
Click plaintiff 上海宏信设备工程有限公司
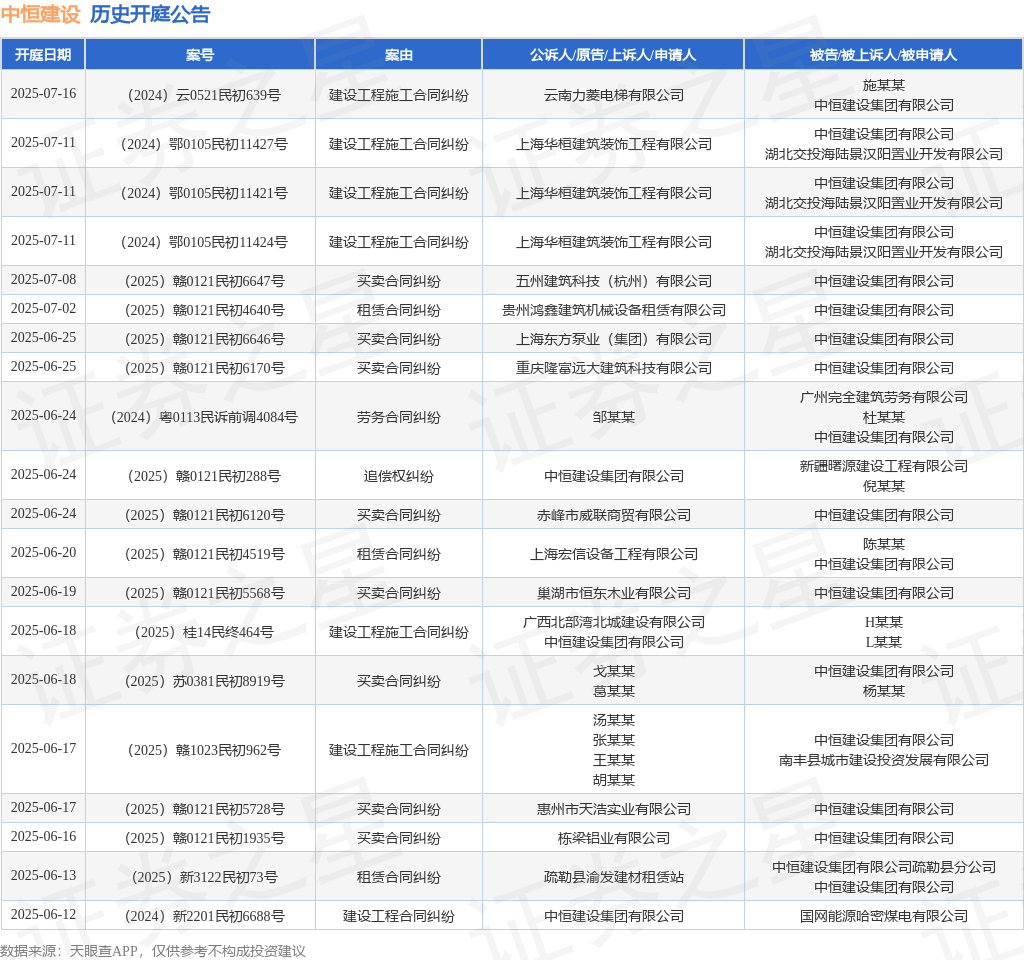[614, 554]
